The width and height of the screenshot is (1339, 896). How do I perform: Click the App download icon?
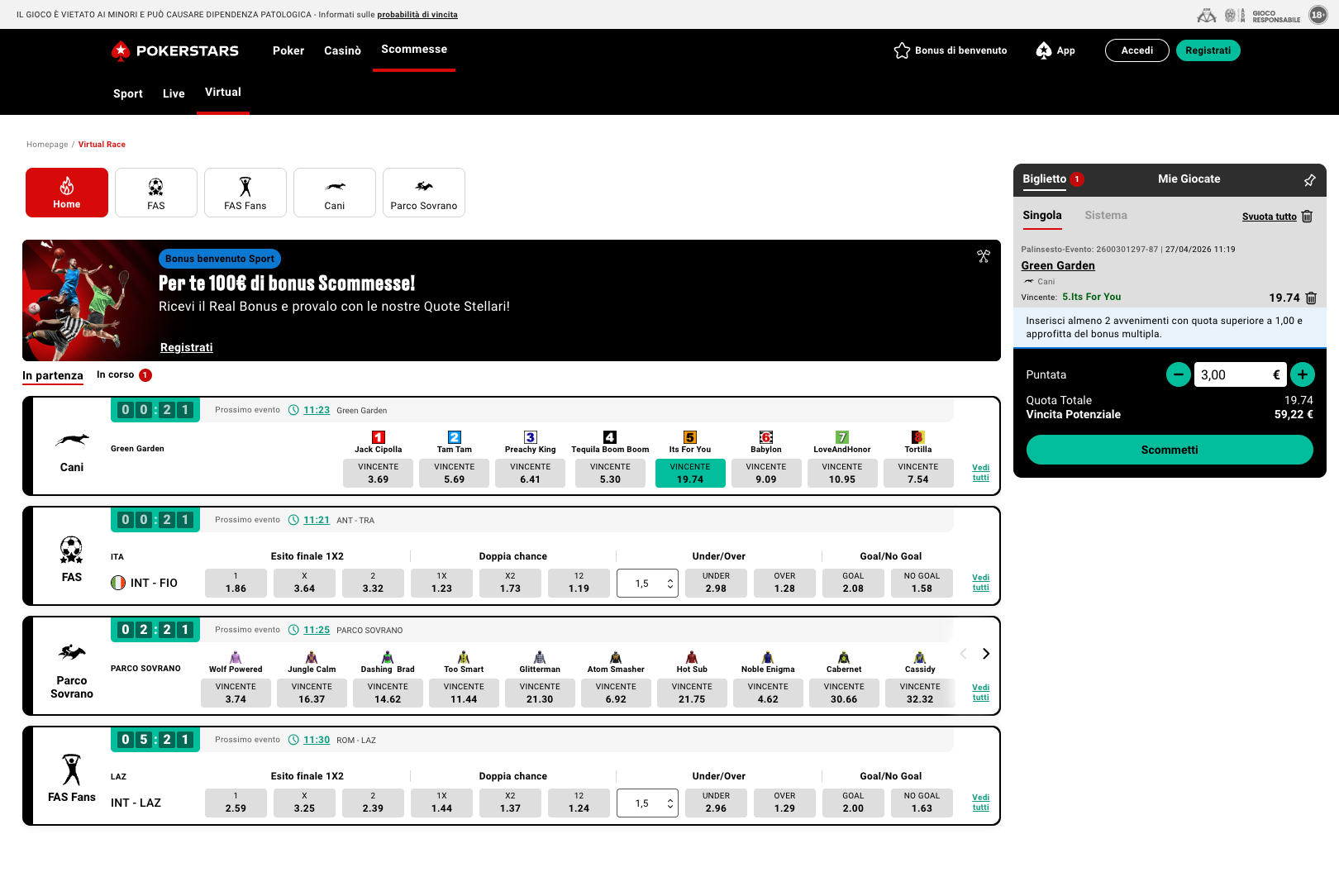(1044, 50)
